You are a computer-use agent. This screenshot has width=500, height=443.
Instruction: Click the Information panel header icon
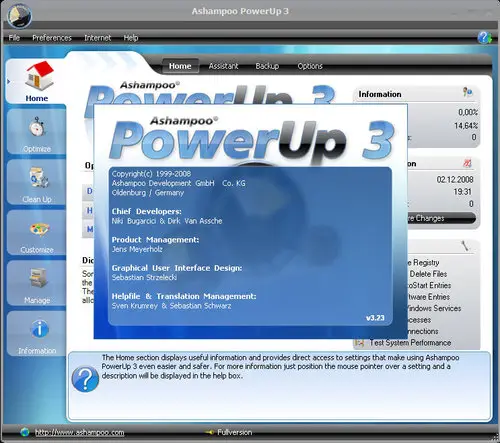468,92
